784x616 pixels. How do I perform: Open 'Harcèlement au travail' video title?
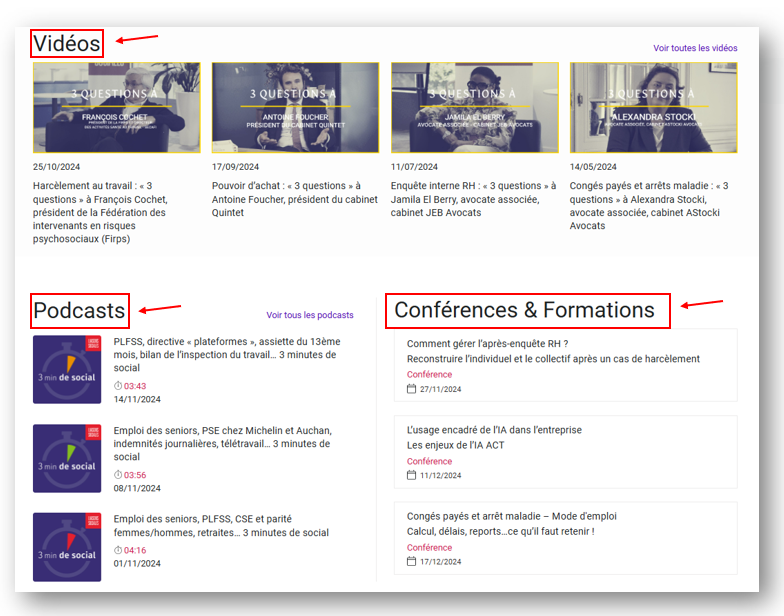pos(100,212)
